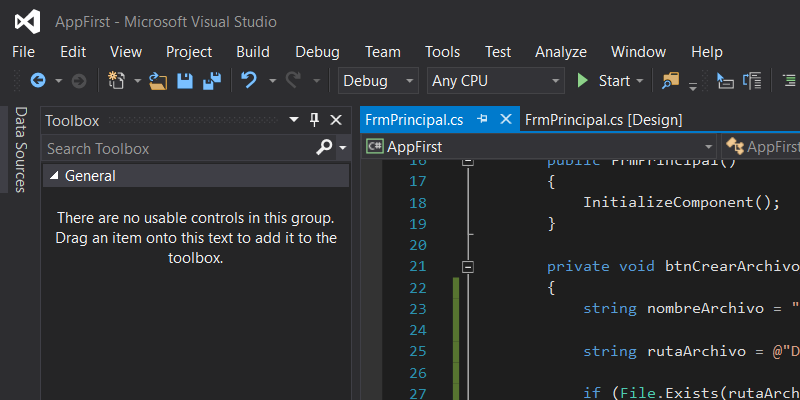Viewport: 800px width, 400px height.
Task: Collapse the btnCrearArchivo method outline box
Action: click(467, 266)
